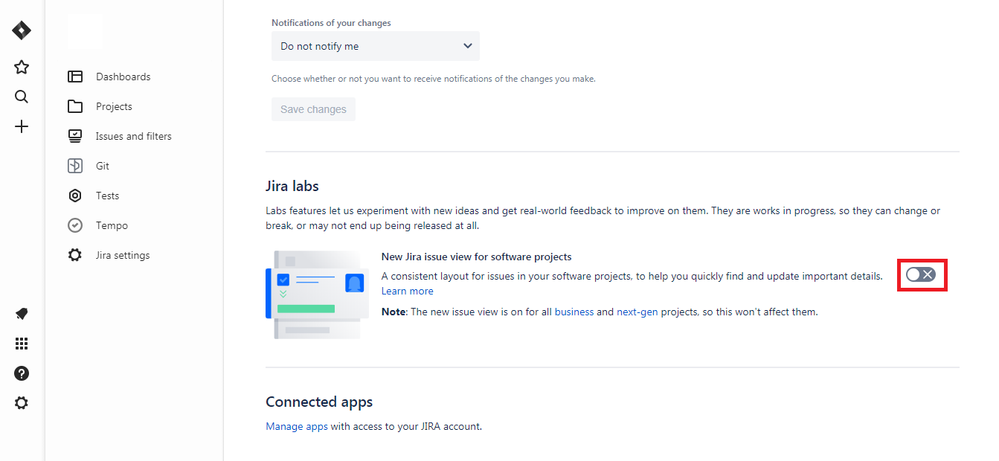Click the plus create icon

(21, 127)
